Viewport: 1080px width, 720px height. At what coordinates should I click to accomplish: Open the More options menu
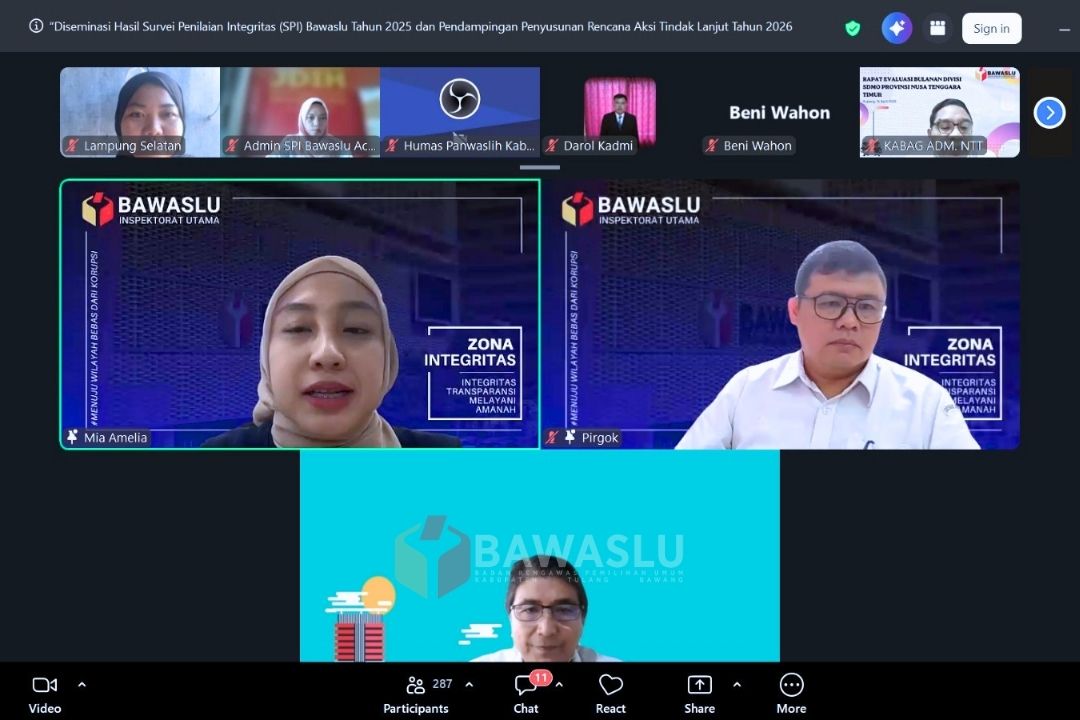coord(791,692)
